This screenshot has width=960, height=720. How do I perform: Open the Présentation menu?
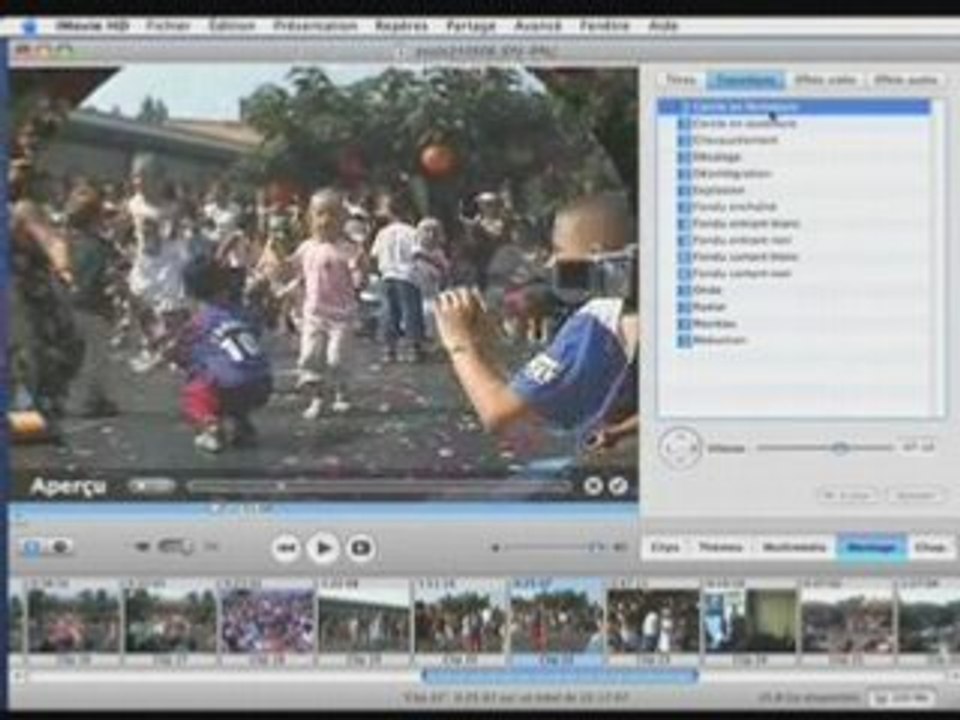pos(315,26)
